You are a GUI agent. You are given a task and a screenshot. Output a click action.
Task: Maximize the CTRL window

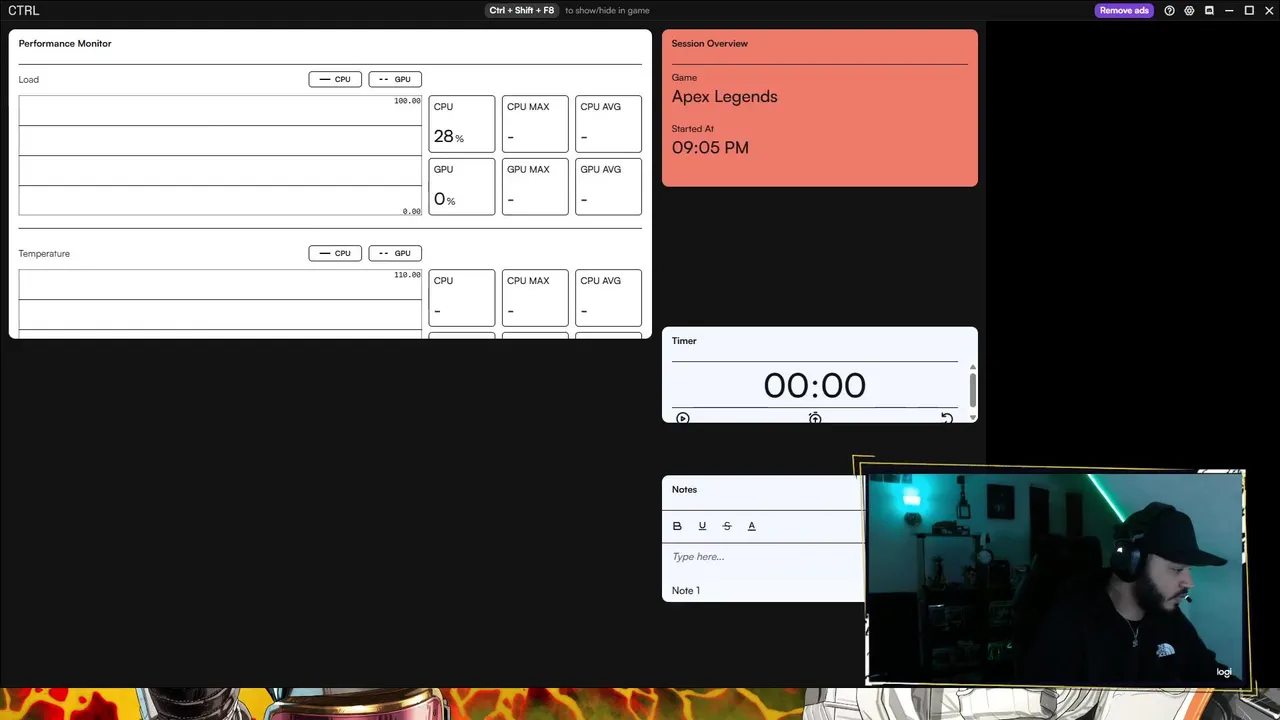click(1249, 11)
